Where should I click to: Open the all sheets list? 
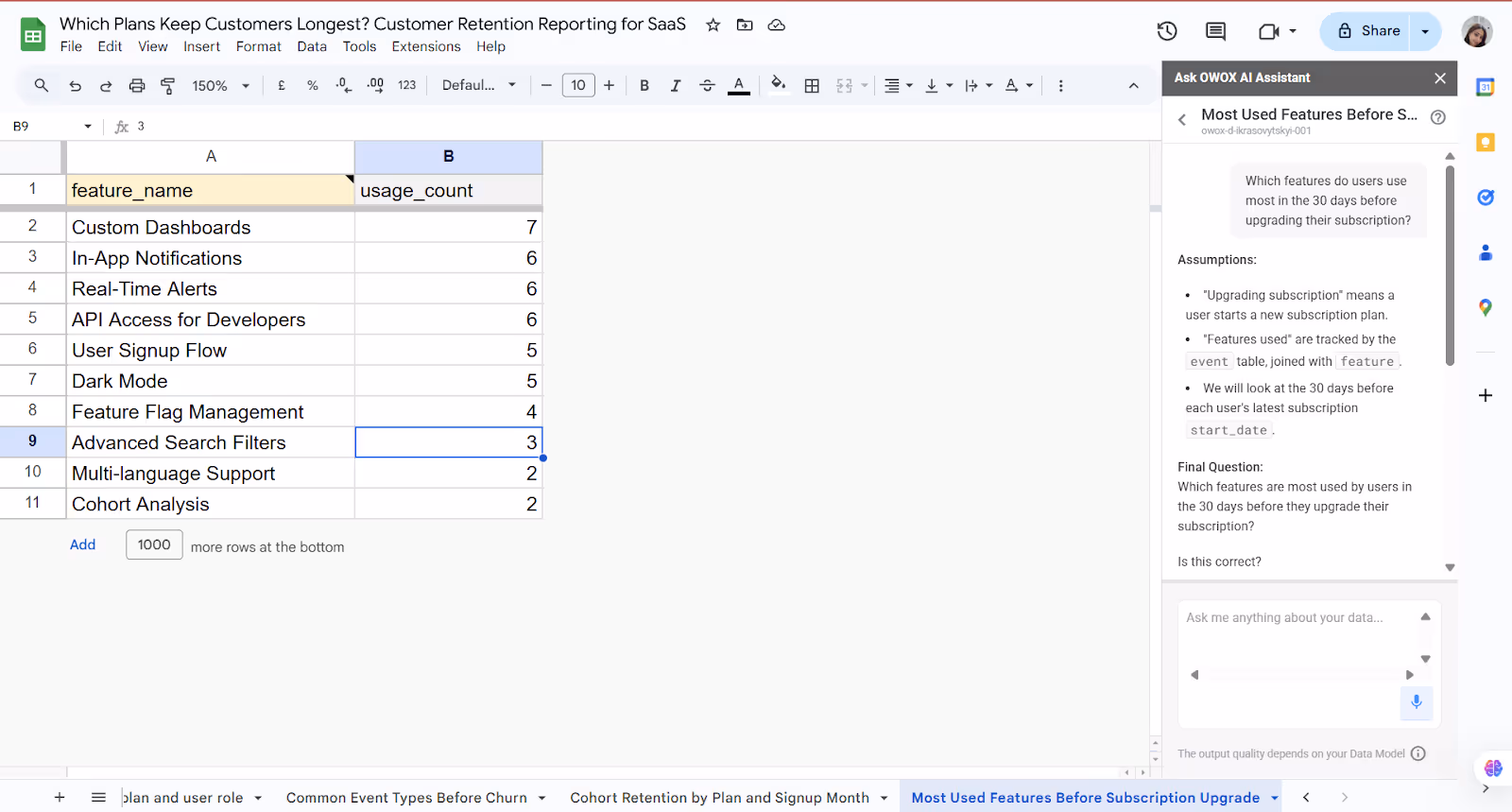pos(98,797)
